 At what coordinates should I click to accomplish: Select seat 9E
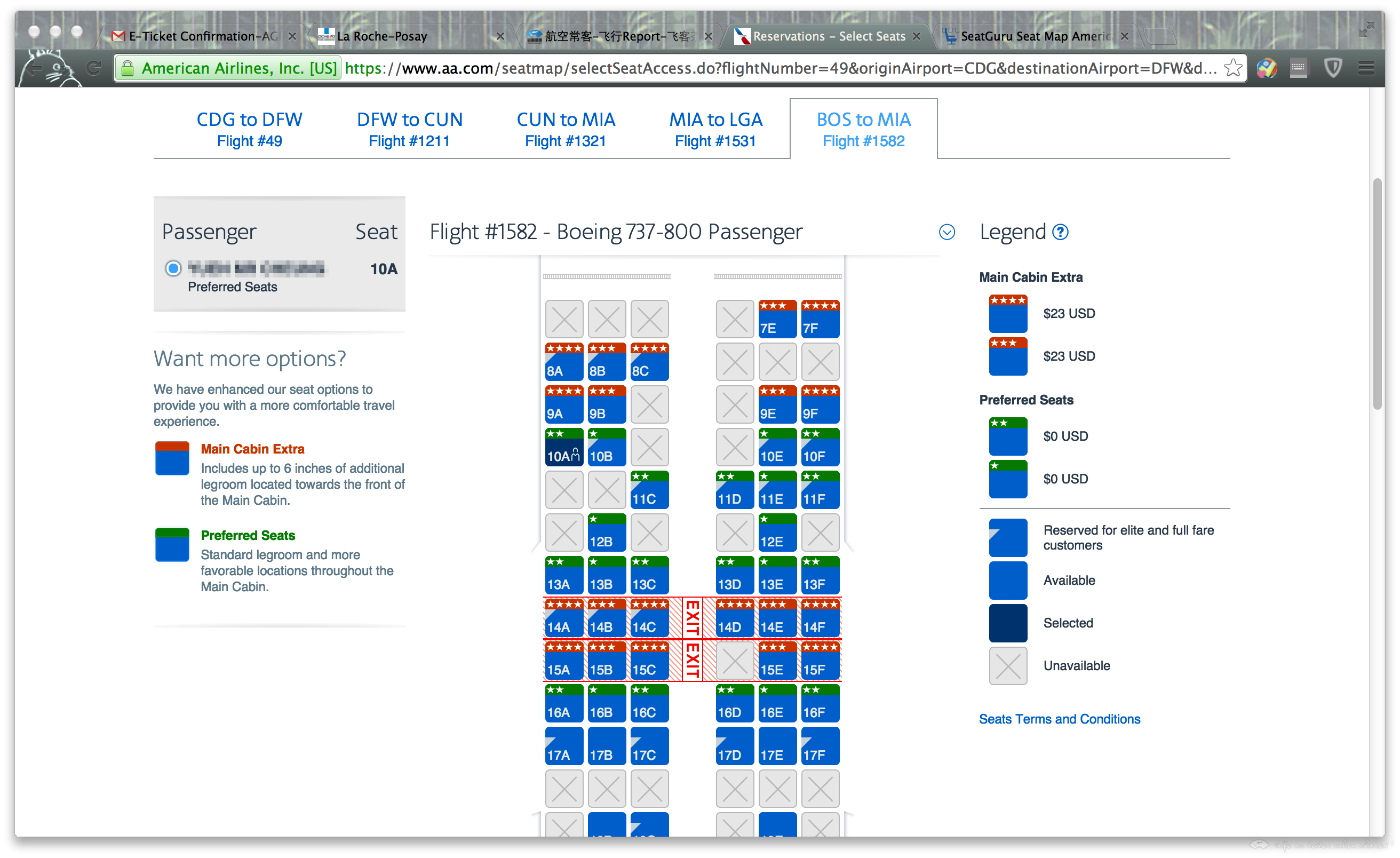777,404
